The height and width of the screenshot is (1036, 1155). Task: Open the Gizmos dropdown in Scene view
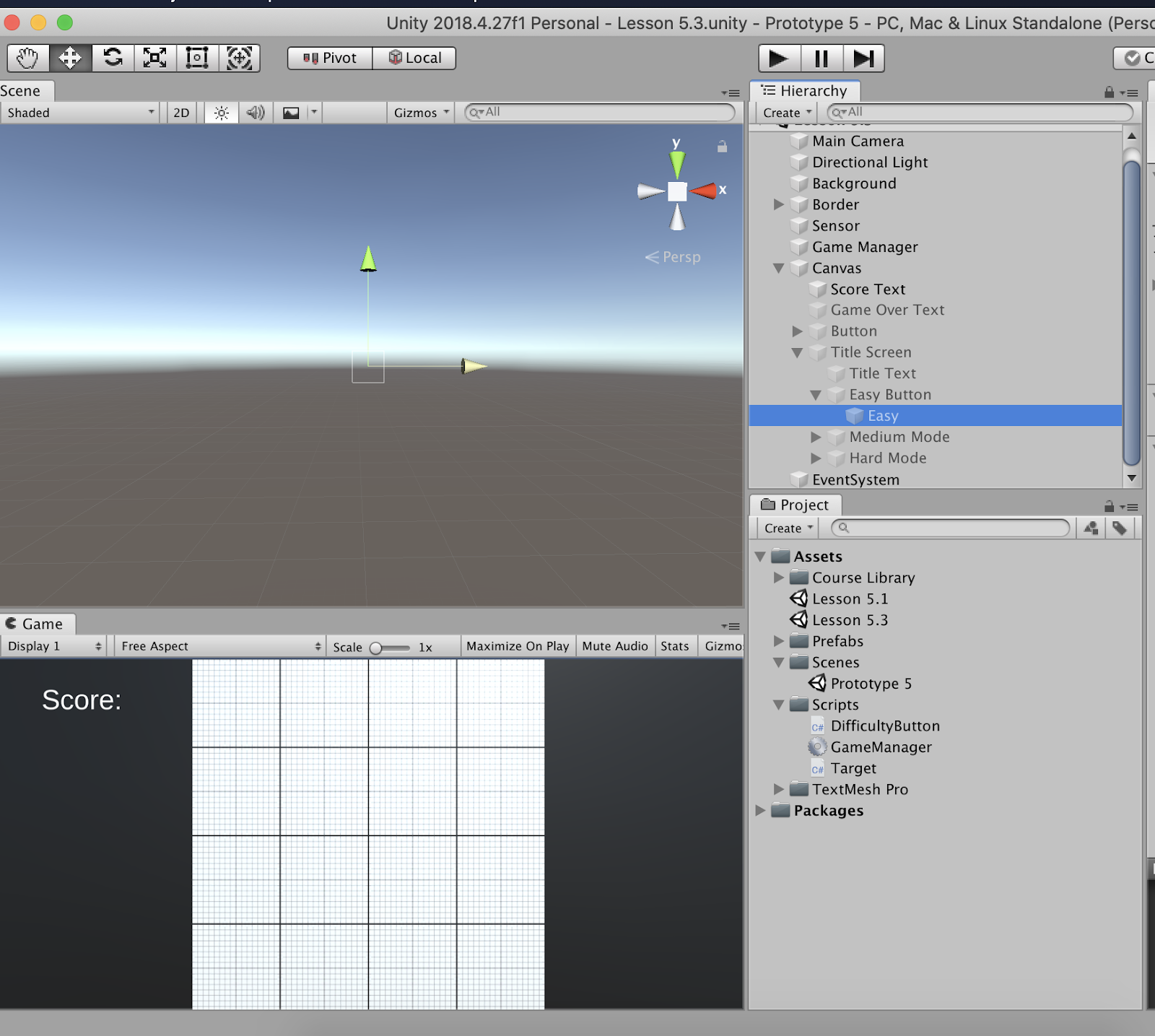click(x=422, y=113)
